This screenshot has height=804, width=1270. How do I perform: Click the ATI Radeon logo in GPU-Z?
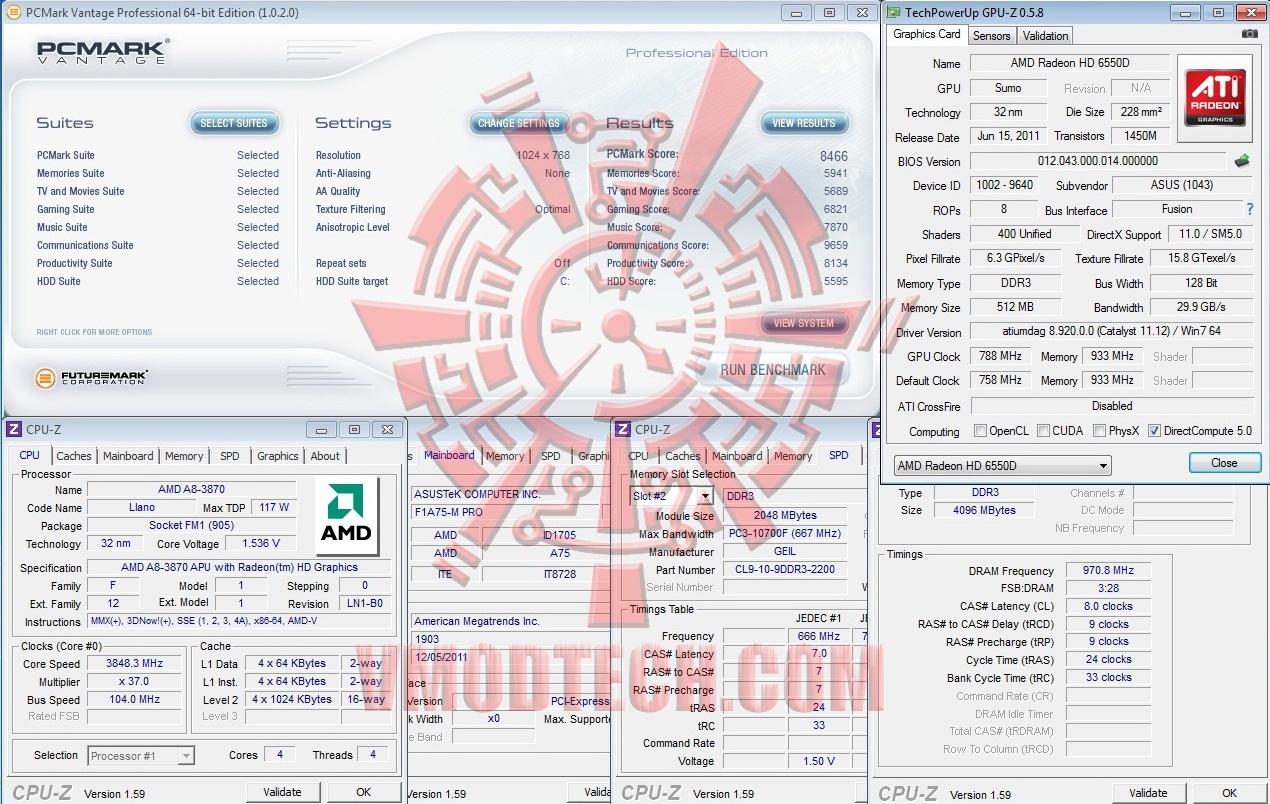point(1215,96)
